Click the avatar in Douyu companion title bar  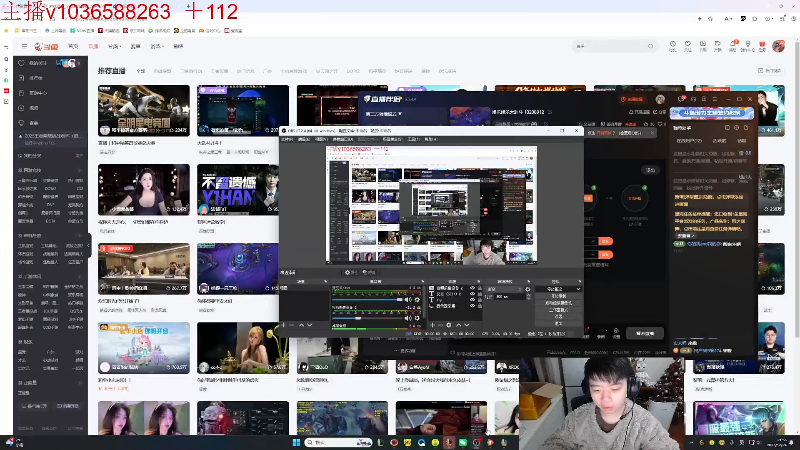[660, 99]
